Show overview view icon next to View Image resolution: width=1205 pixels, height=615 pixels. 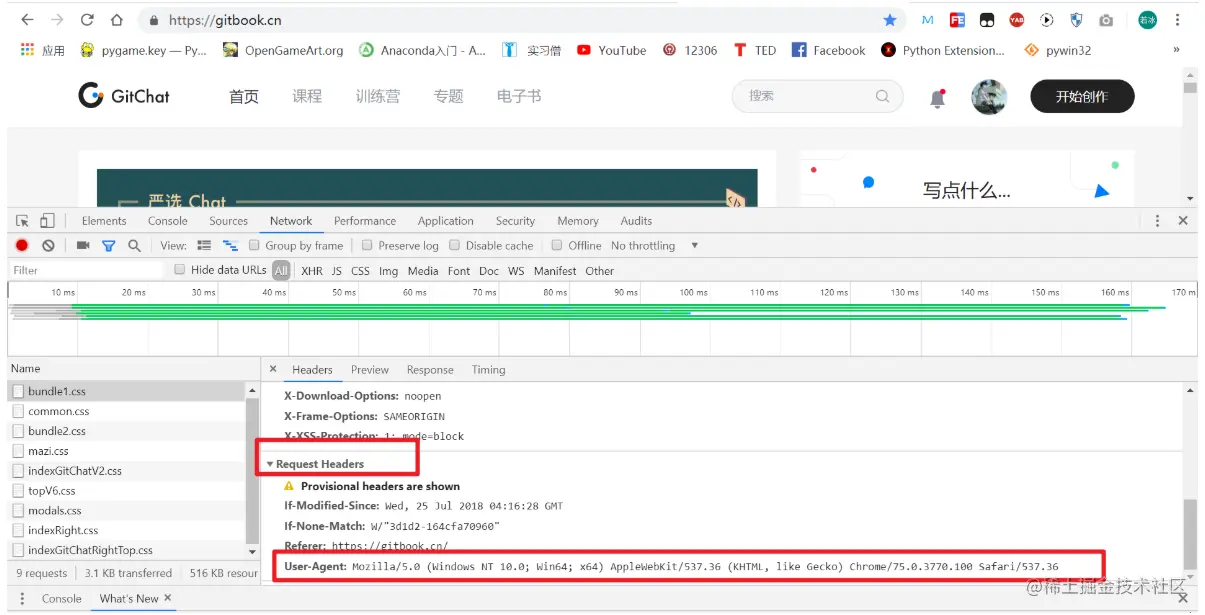pos(230,245)
